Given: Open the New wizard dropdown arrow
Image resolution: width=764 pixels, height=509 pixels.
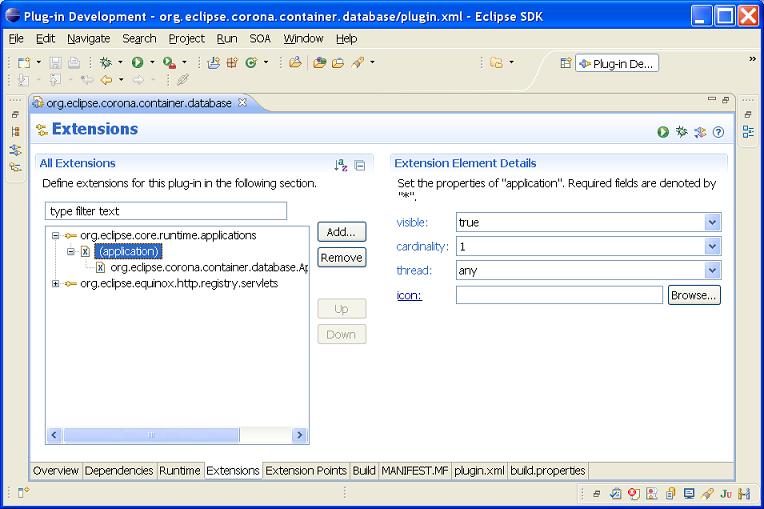Looking at the screenshot, I should [38, 62].
